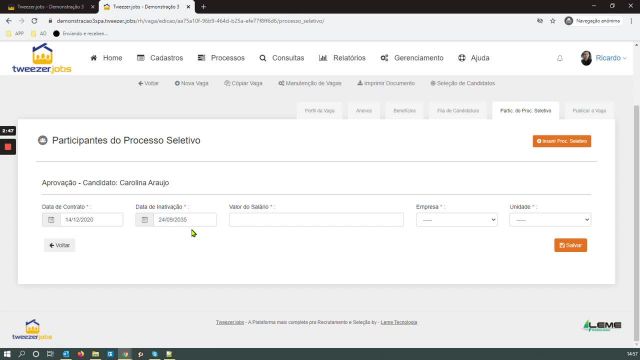Open the Home menu
Image resolution: width=640 pixels, height=360 pixels.
pyautogui.click(x=106, y=58)
